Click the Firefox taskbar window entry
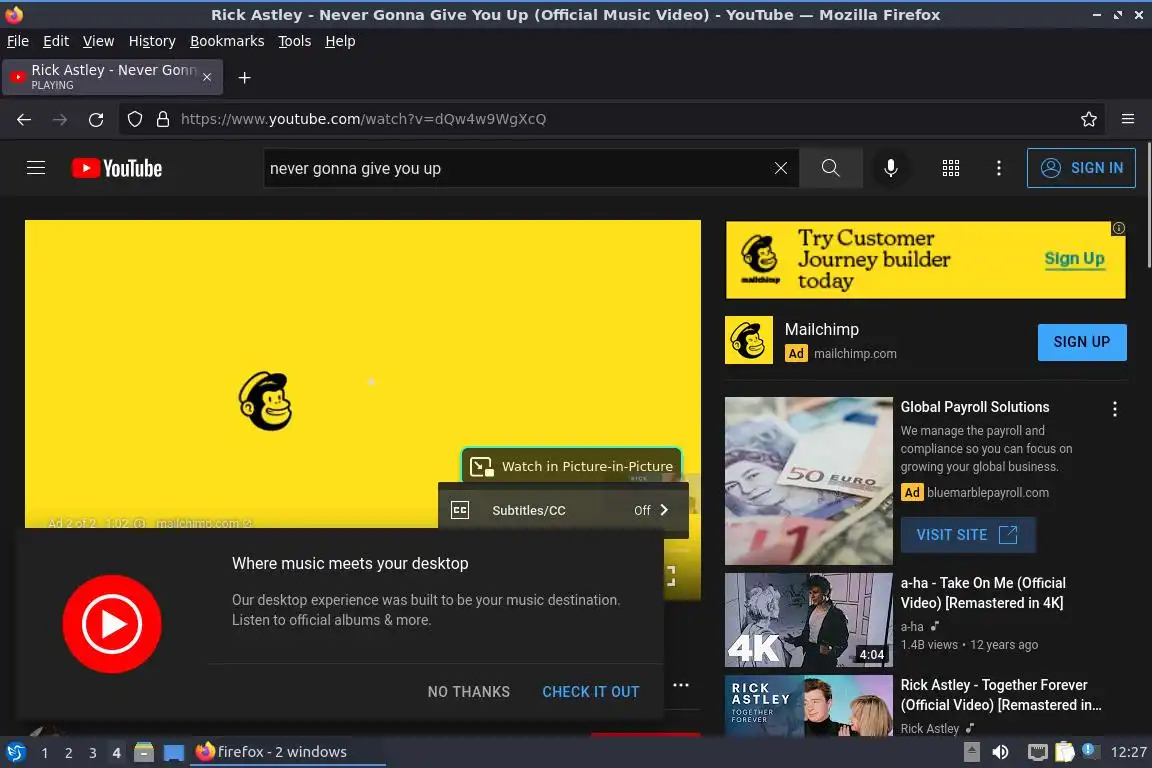This screenshot has height=768, width=1152. pos(287,752)
